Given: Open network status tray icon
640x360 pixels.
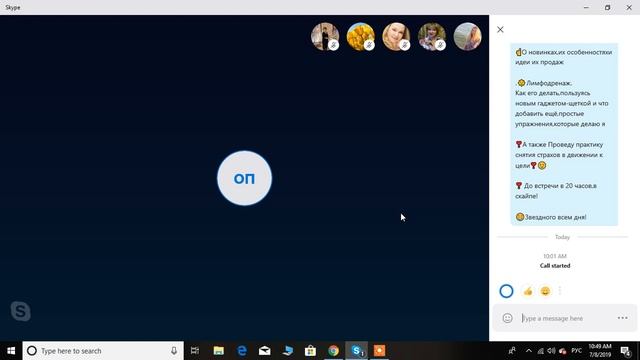Looking at the screenshot, I should 540,351.
